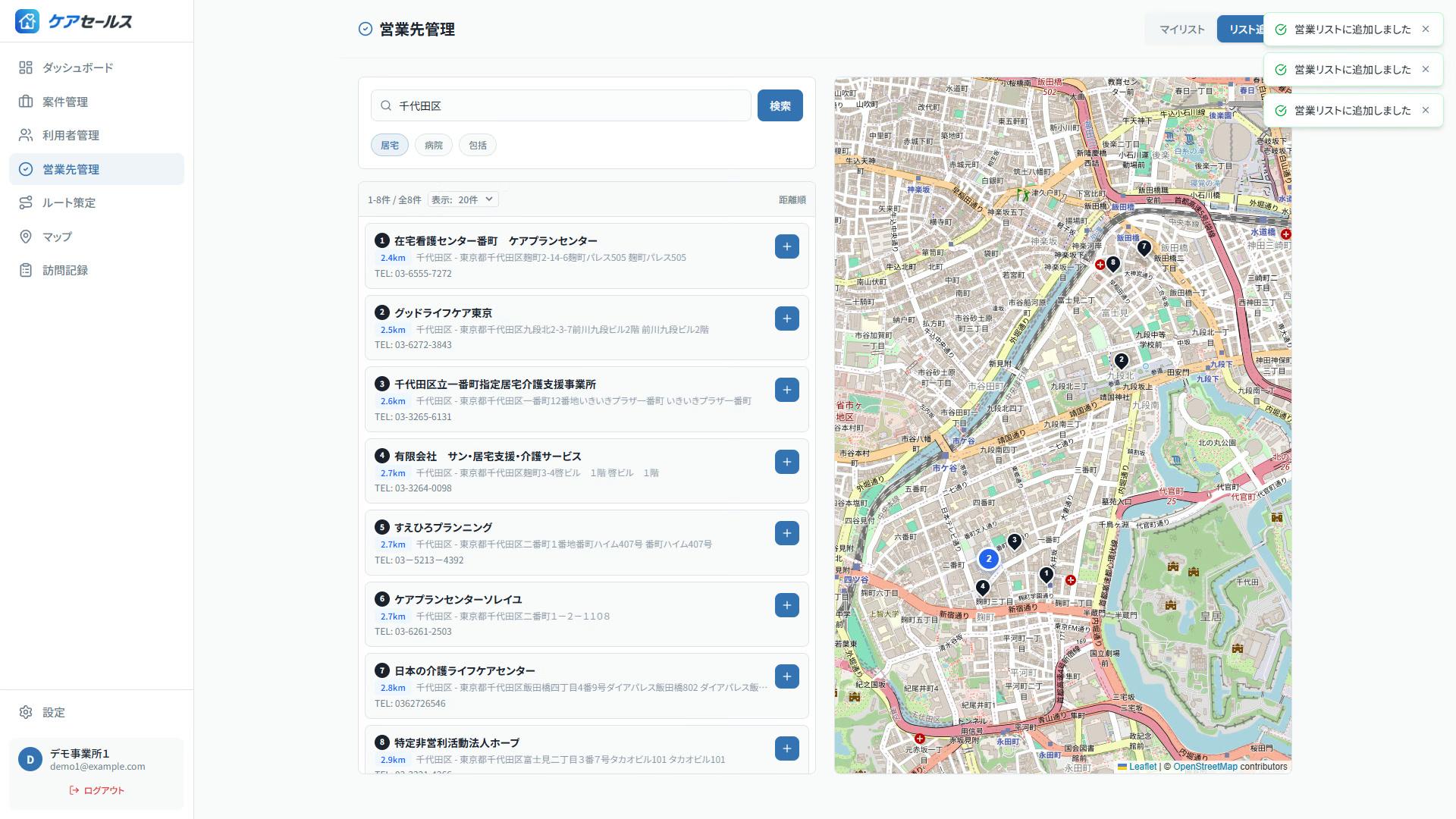Image resolution: width=1456 pixels, height=819 pixels.
Task: Switch to the マイリスト tab
Action: coord(1181,29)
